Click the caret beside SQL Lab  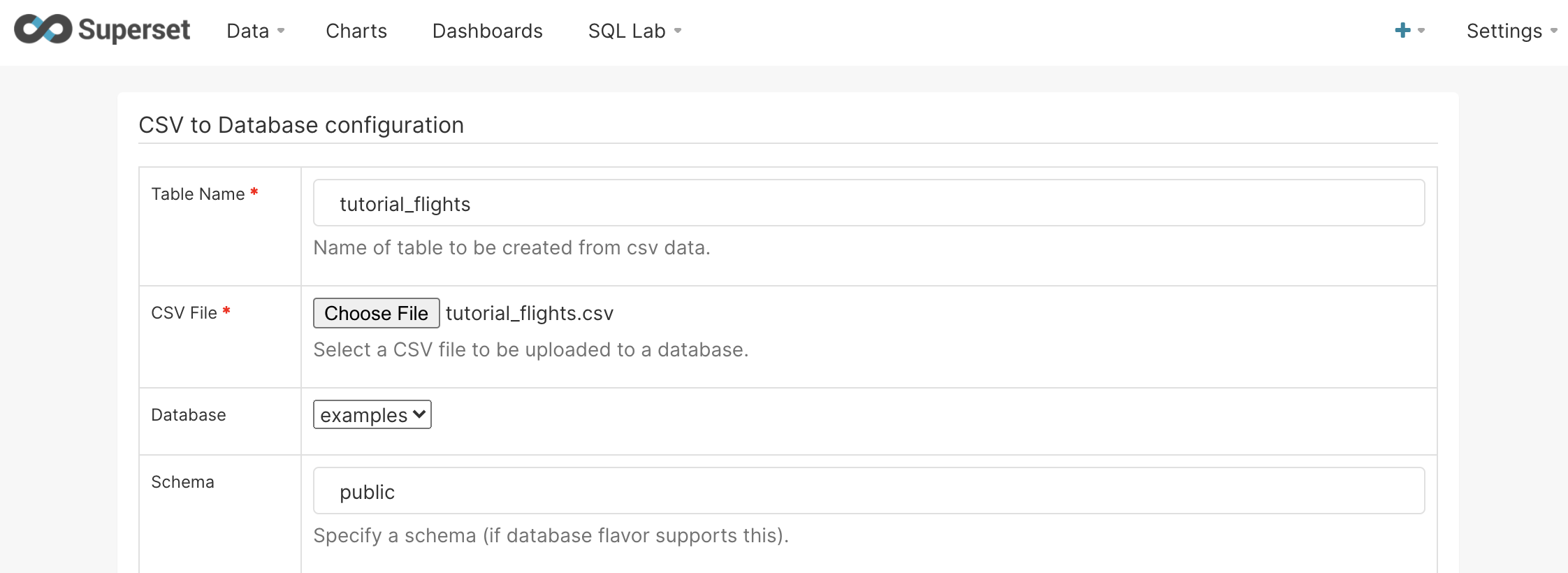tap(678, 31)
